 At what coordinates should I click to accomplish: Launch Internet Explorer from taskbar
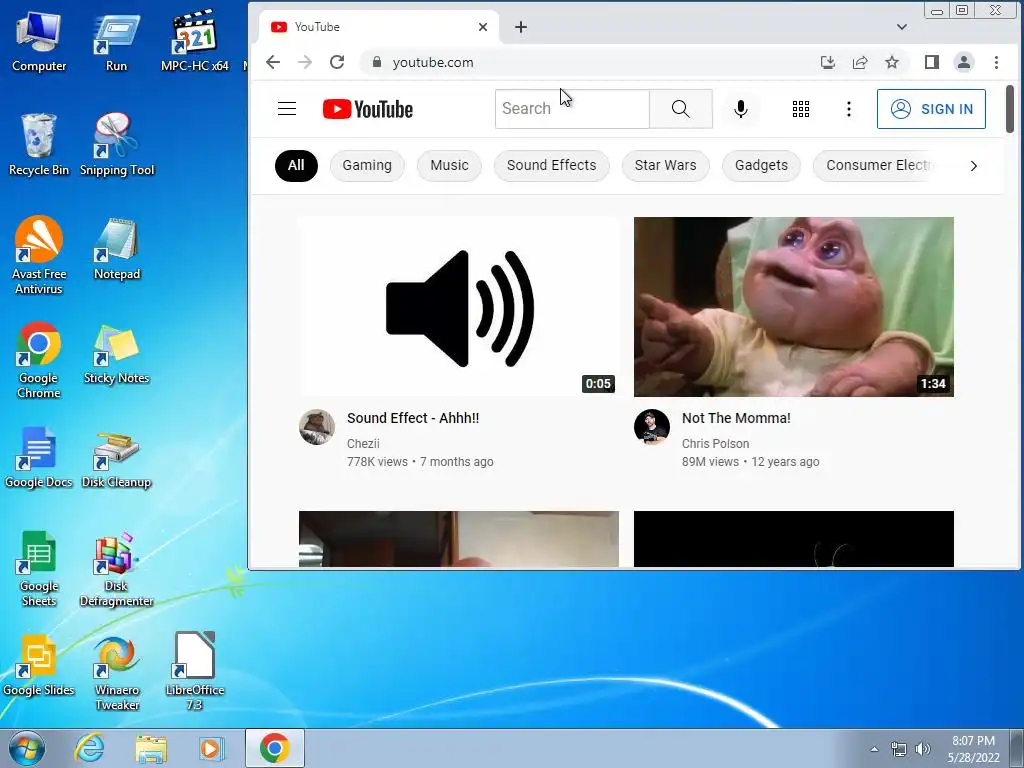[x=89, y=748]
